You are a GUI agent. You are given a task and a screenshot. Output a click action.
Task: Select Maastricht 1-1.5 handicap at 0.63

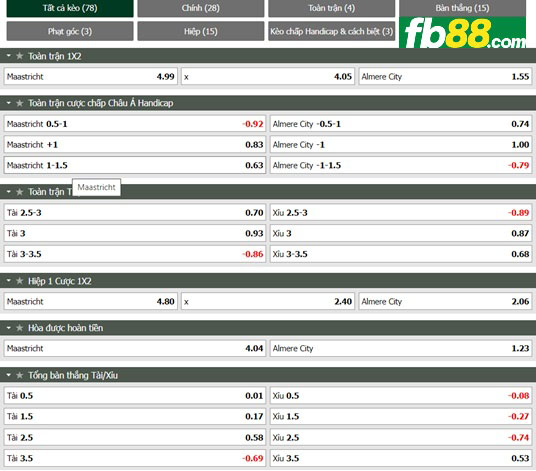pos(135,165)
